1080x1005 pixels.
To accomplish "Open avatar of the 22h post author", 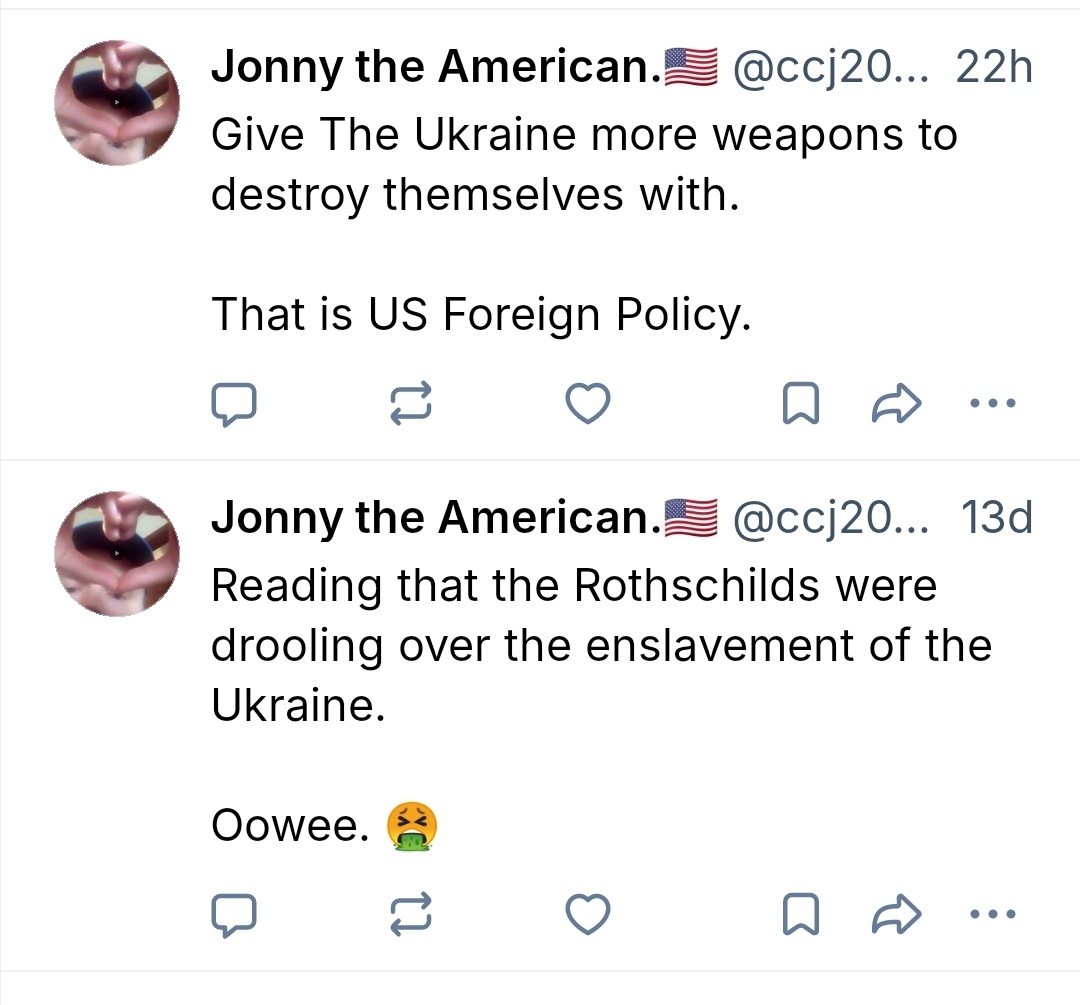I will [117, 102].
